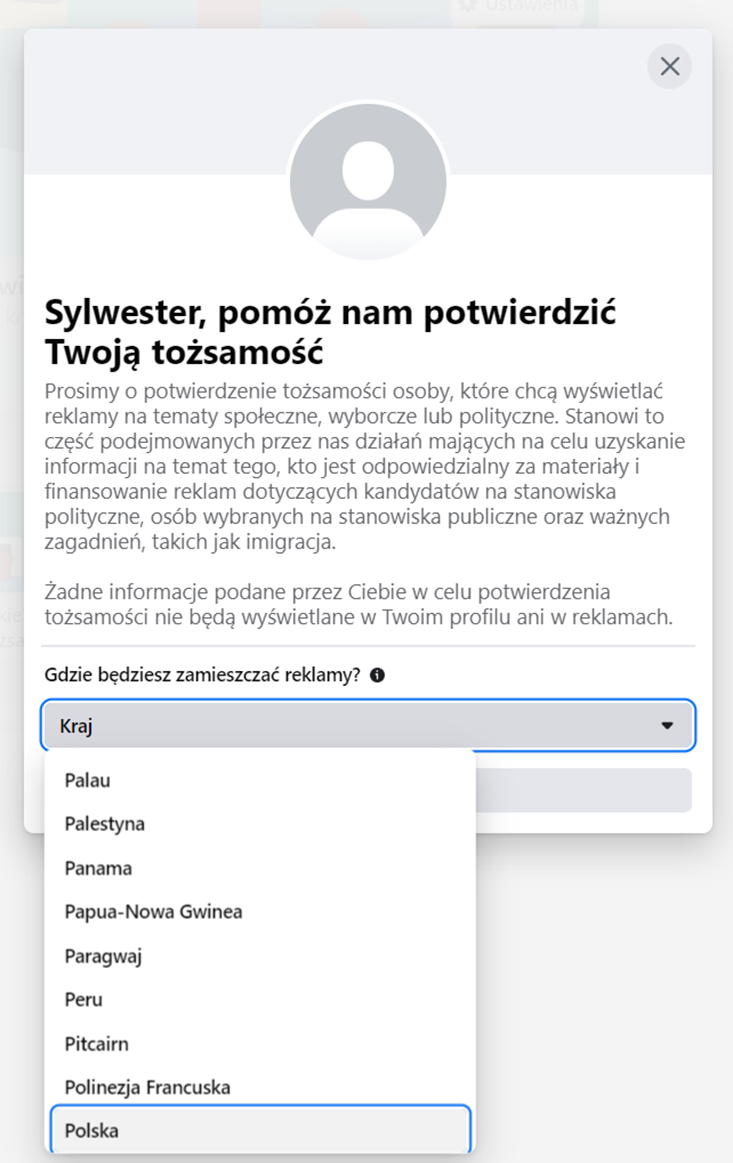Click the Kraj country dropdown field
The height and width of the screenshot is (1163, 733).
tap(350, 726)
